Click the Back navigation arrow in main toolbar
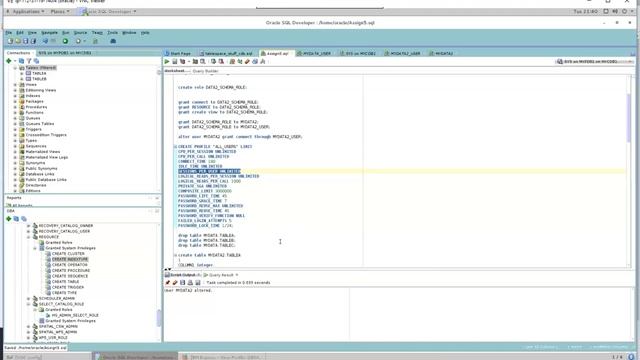This screenshot has height=360, width=640. [45, 41]
